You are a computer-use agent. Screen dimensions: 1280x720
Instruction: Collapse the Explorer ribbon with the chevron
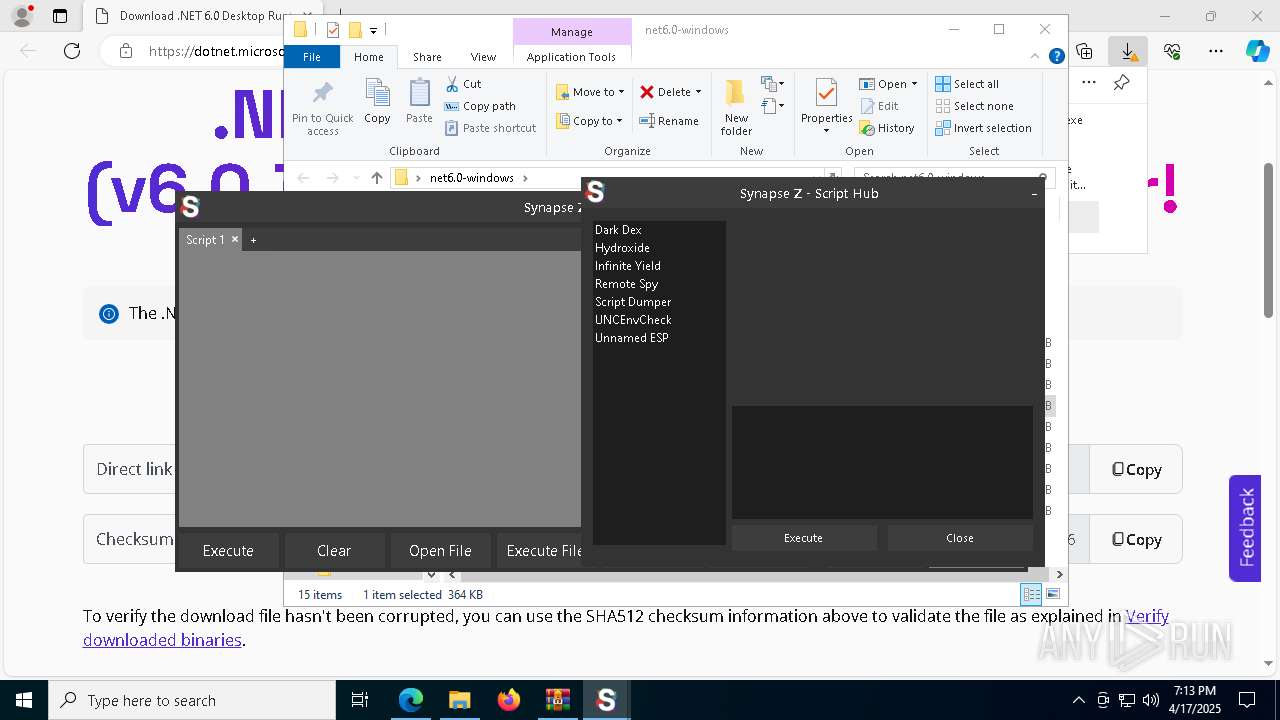point(1035,57)
